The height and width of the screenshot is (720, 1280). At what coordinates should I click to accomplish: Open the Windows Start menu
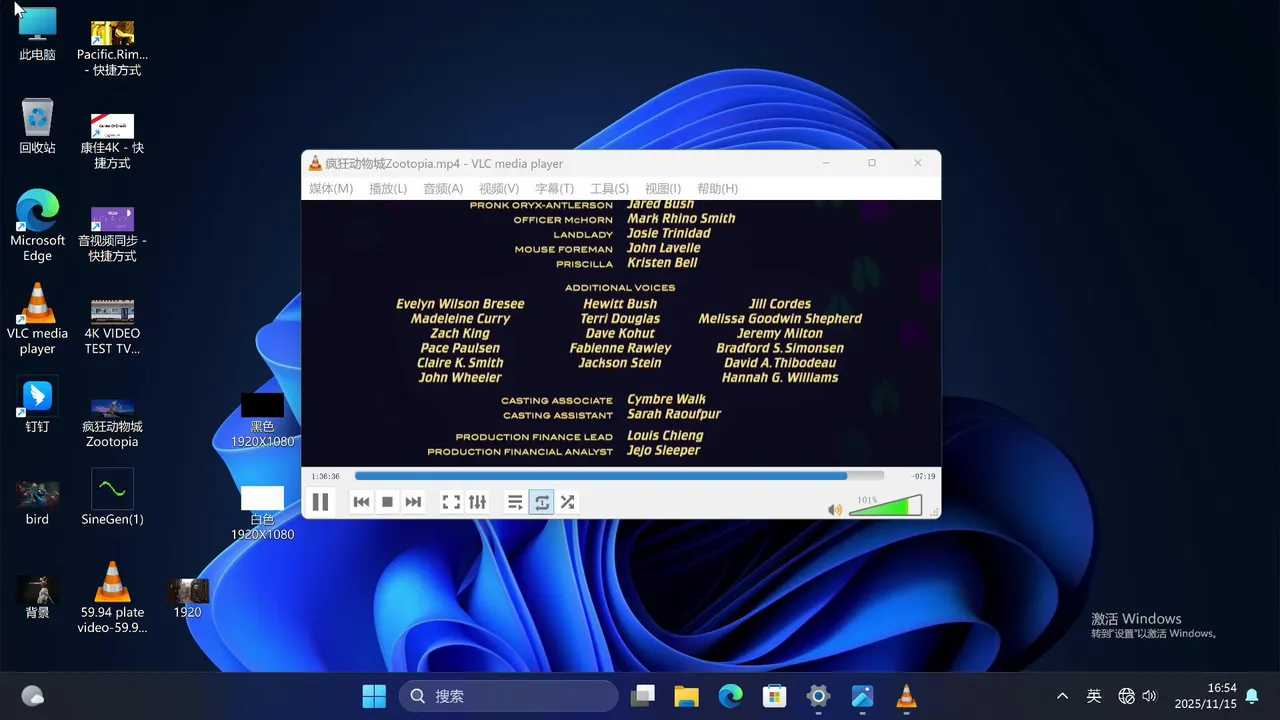pos(374,696)
